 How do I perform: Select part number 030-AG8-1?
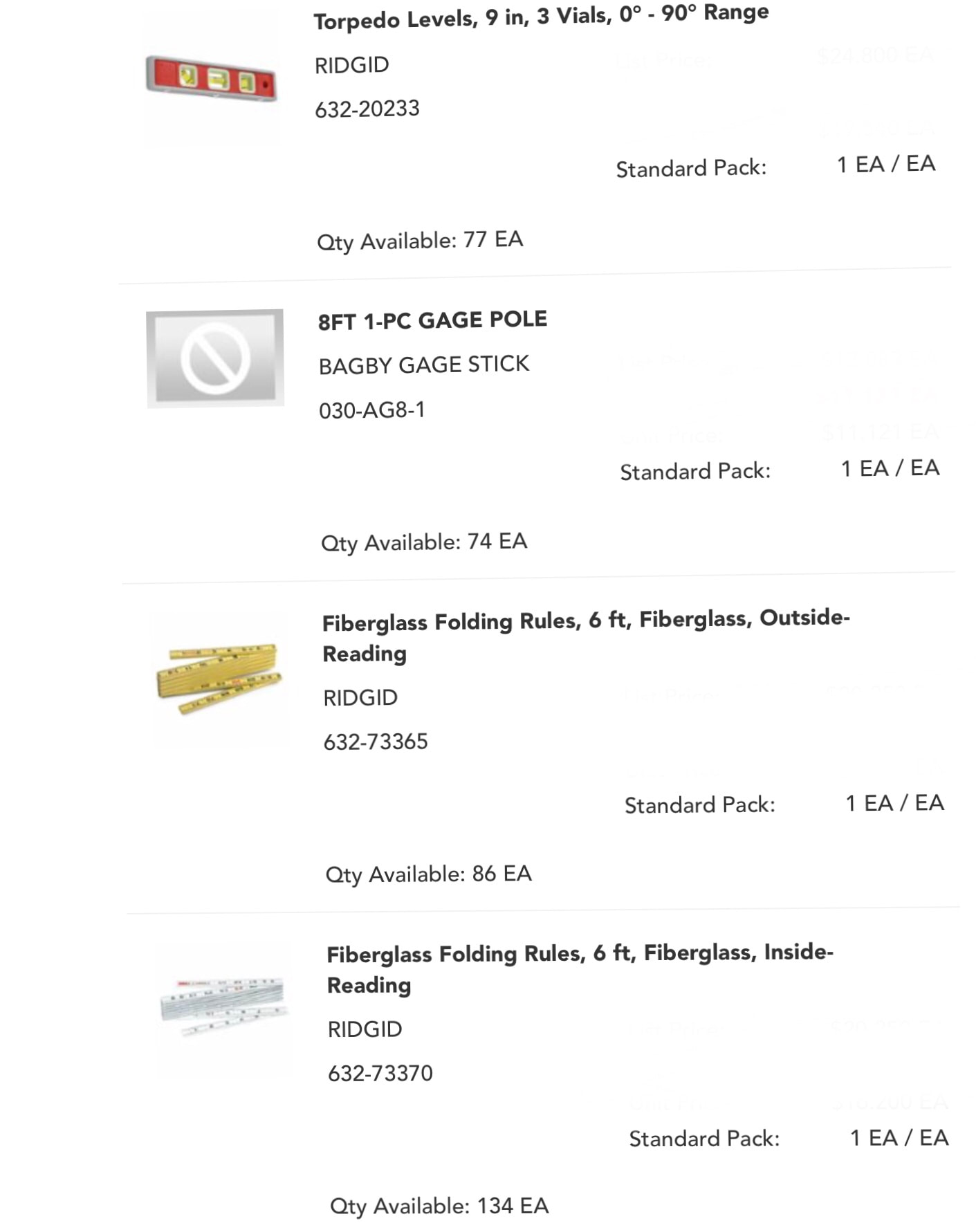coord(371,410)
